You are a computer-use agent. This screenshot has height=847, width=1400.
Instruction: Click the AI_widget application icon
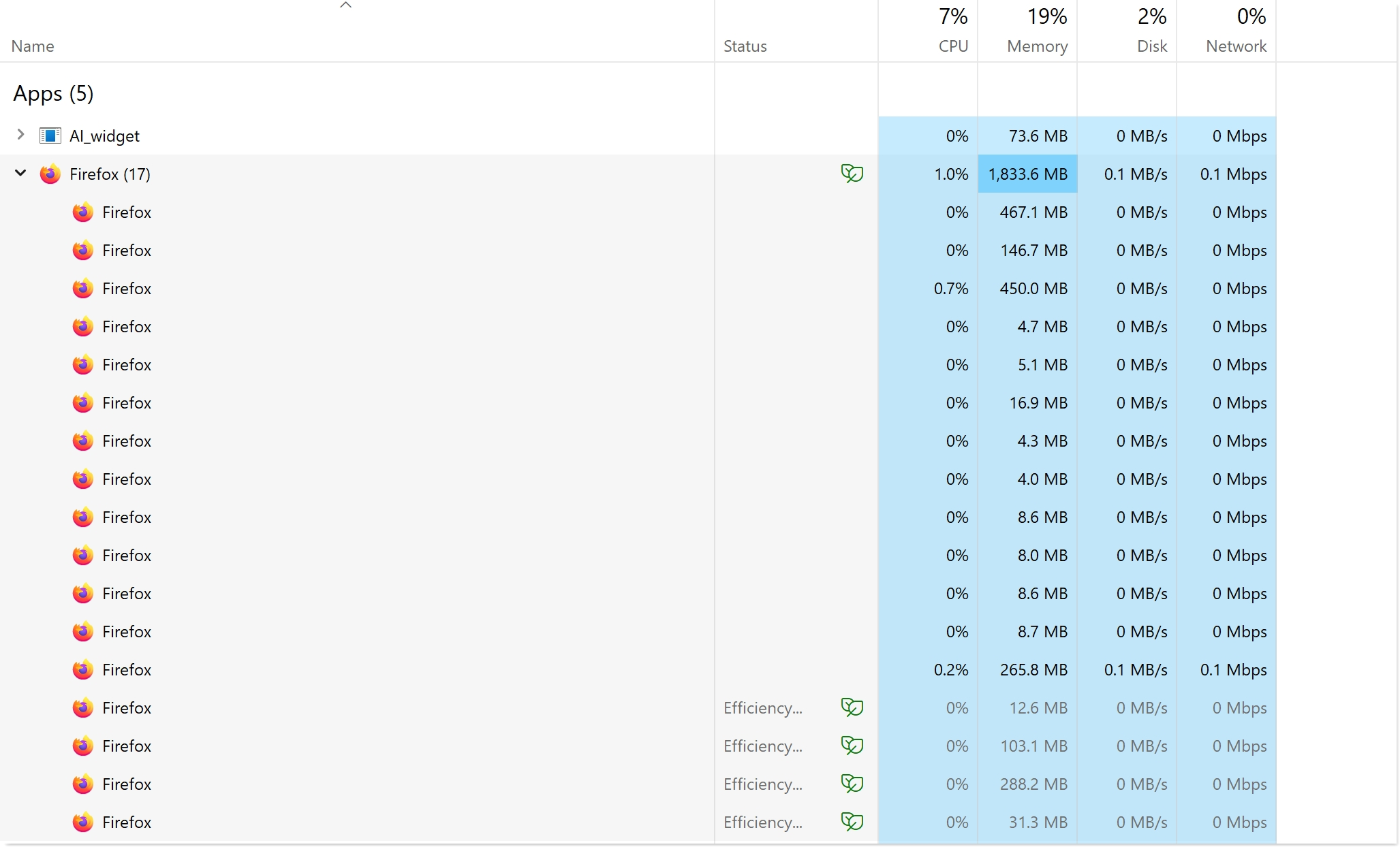pos(50,135)
